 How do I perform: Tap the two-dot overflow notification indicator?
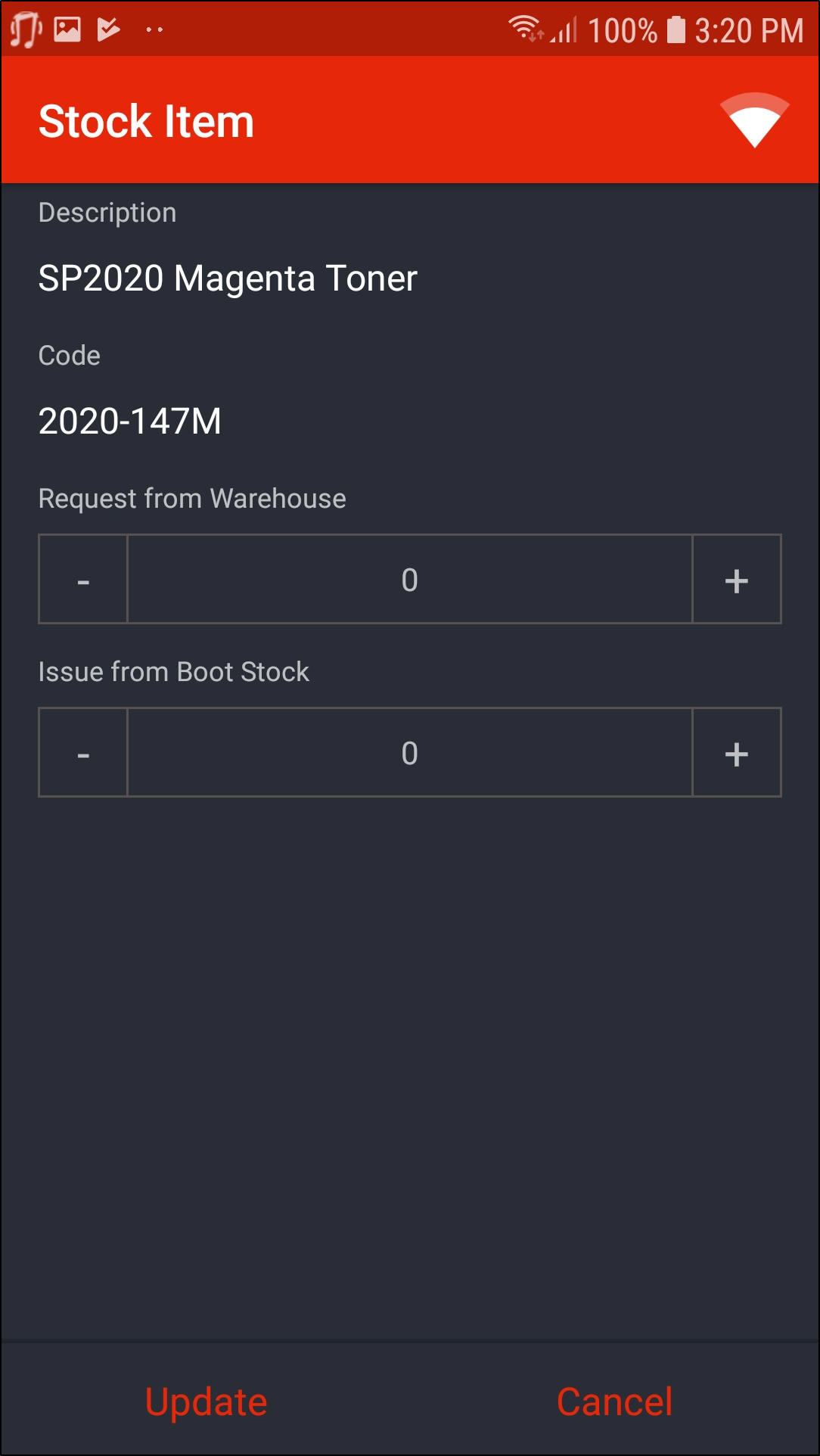154,30
